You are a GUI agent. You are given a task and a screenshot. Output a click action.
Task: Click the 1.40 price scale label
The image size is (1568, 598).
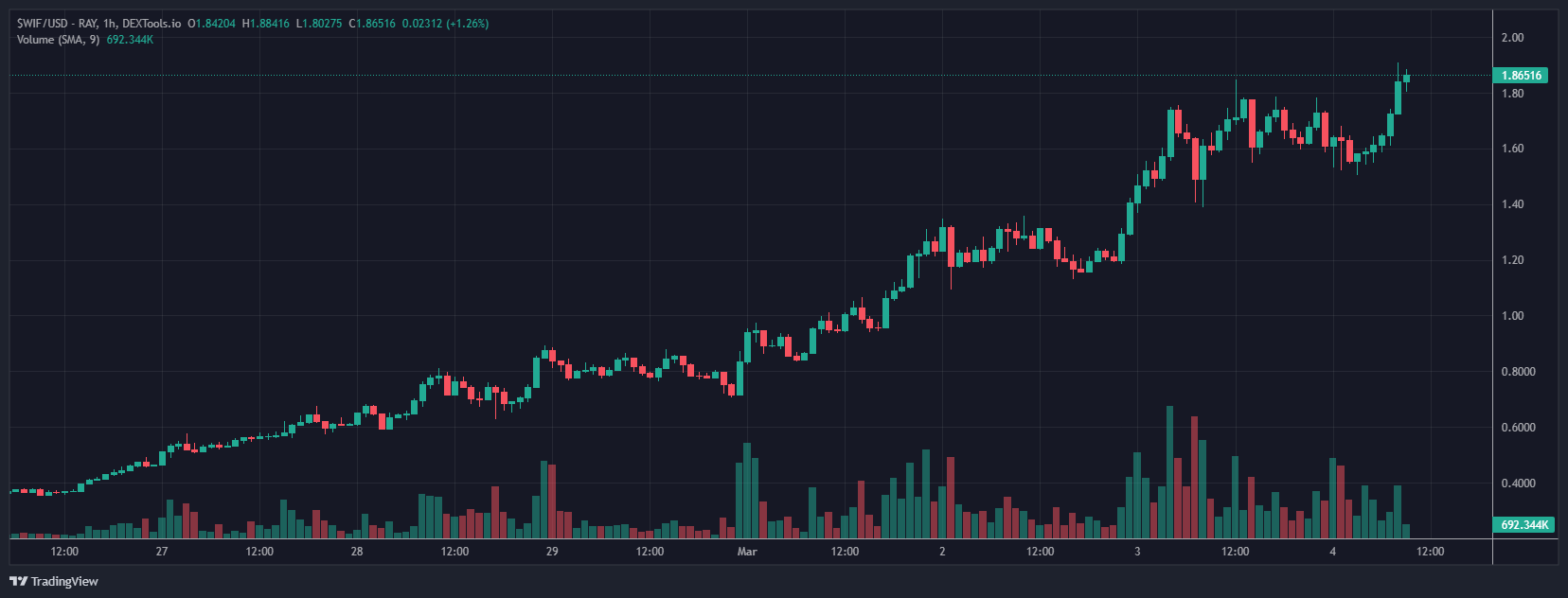click(x=1512, y=204)
